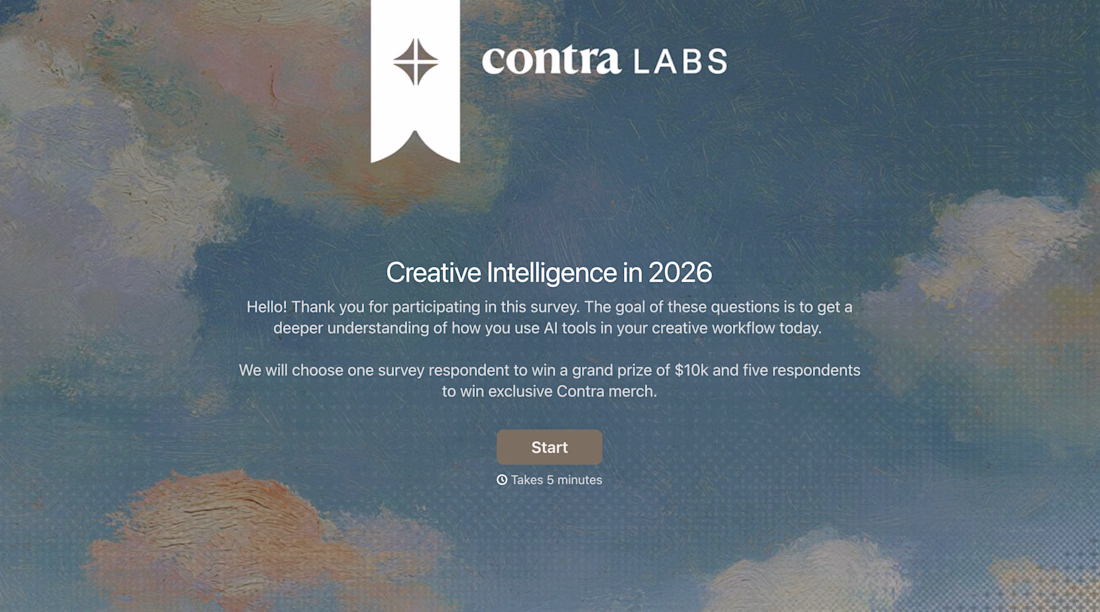The height and width of the screenshot is (612, 1100).
Task: Click the 'Takes 5 minutes' label
Action: click(x=556, y=480)
